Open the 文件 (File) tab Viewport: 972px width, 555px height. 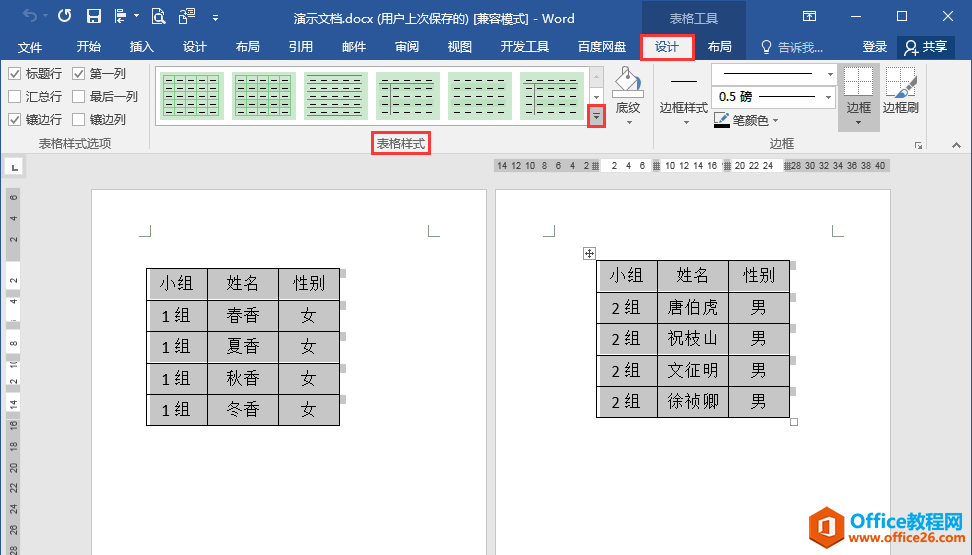[29, 47]
